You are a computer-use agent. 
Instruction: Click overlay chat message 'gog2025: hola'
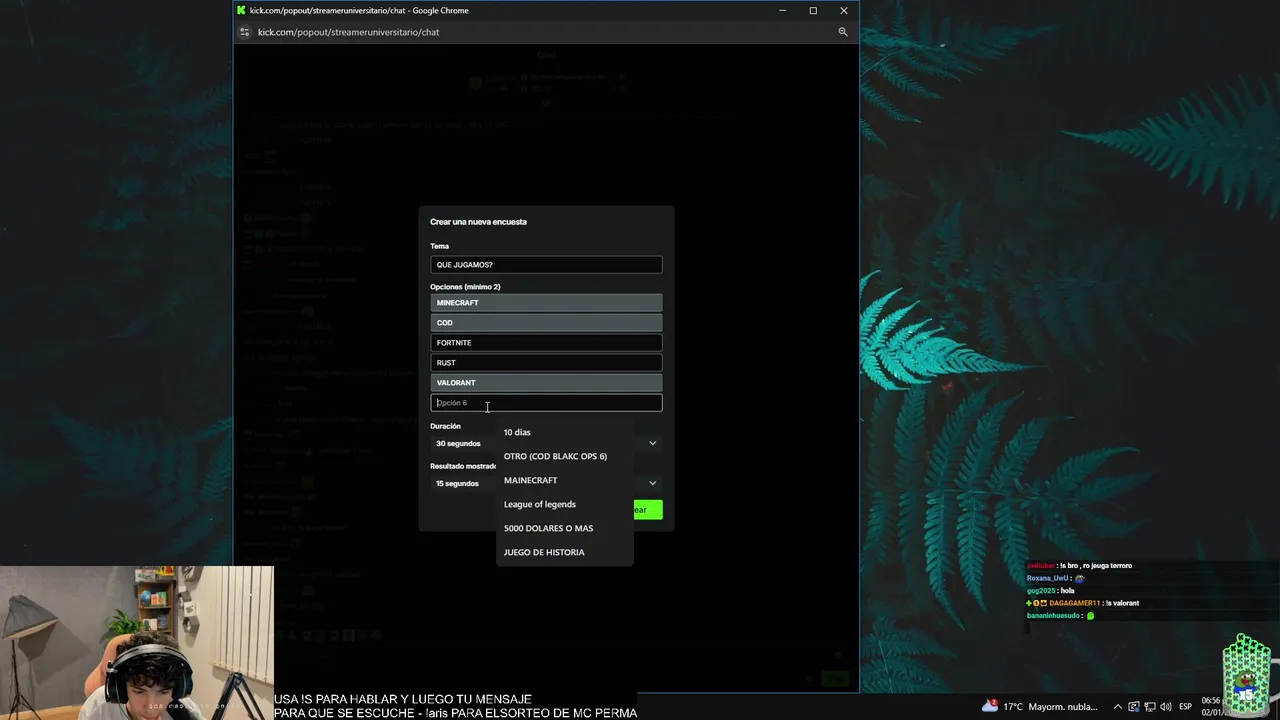1050,591
